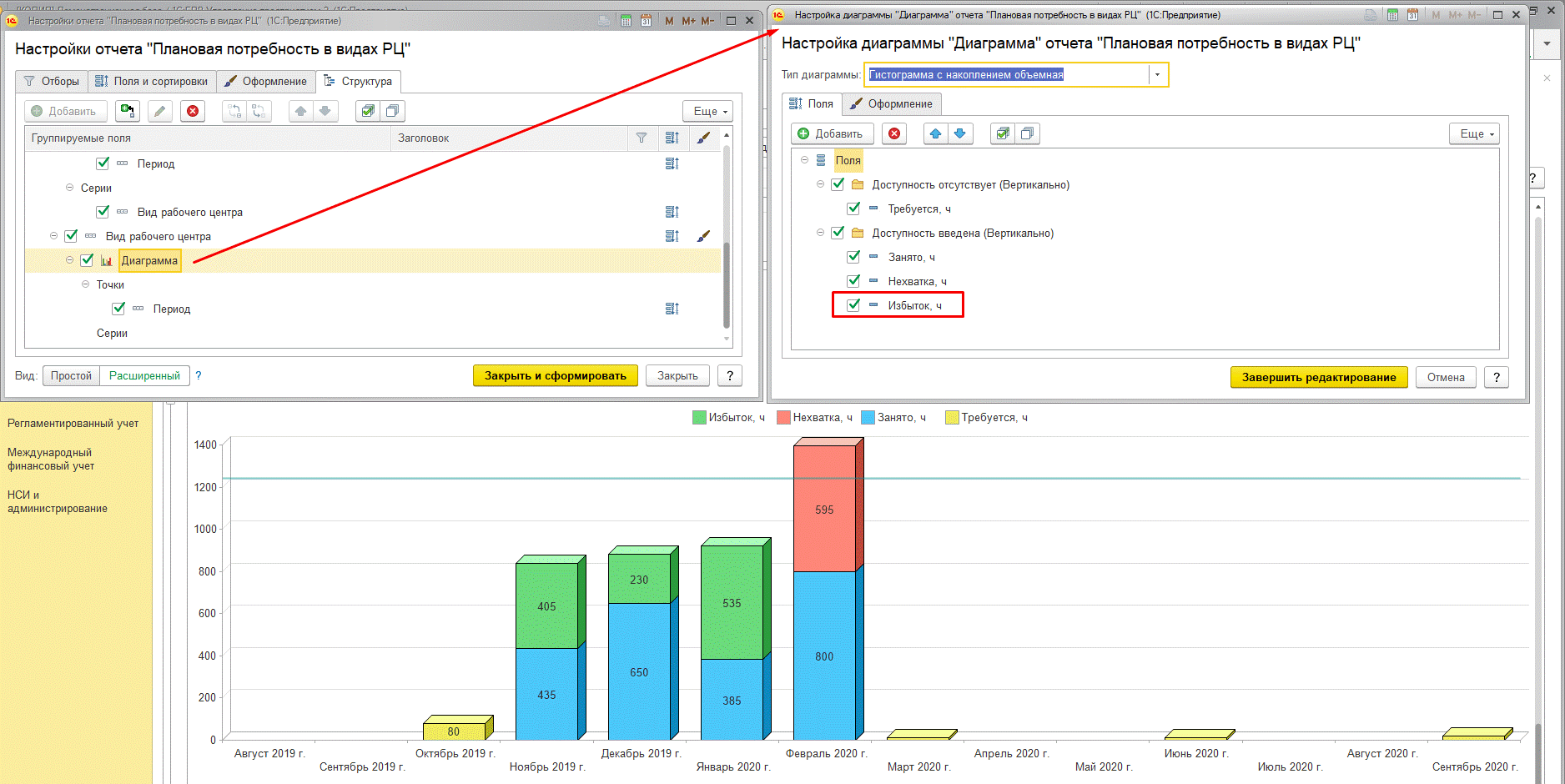Click Закрыть и сформировать button
The image size is (1565, 784).
556,375
